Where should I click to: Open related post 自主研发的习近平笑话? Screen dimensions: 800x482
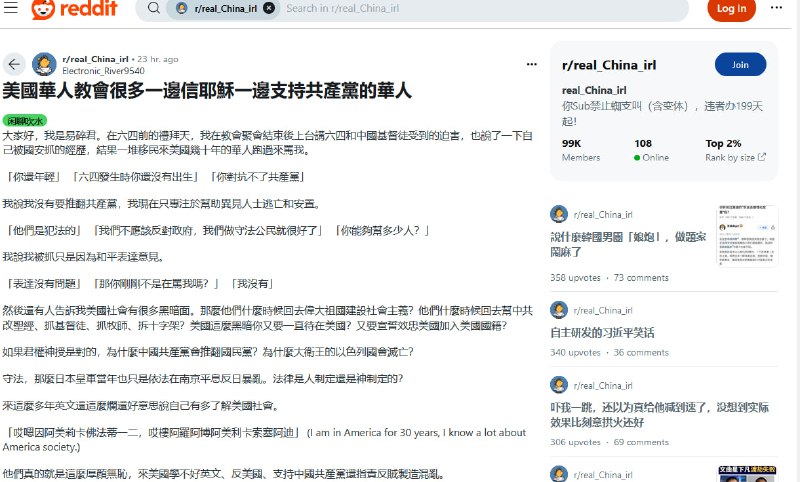pyautogui.click(x=603, y=333)
